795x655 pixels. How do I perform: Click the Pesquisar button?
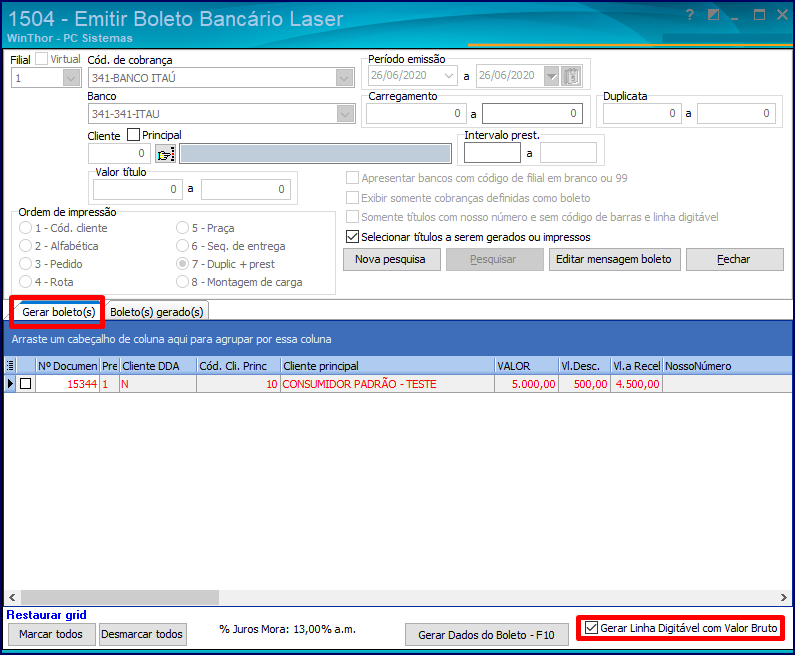tap(494, 259)
